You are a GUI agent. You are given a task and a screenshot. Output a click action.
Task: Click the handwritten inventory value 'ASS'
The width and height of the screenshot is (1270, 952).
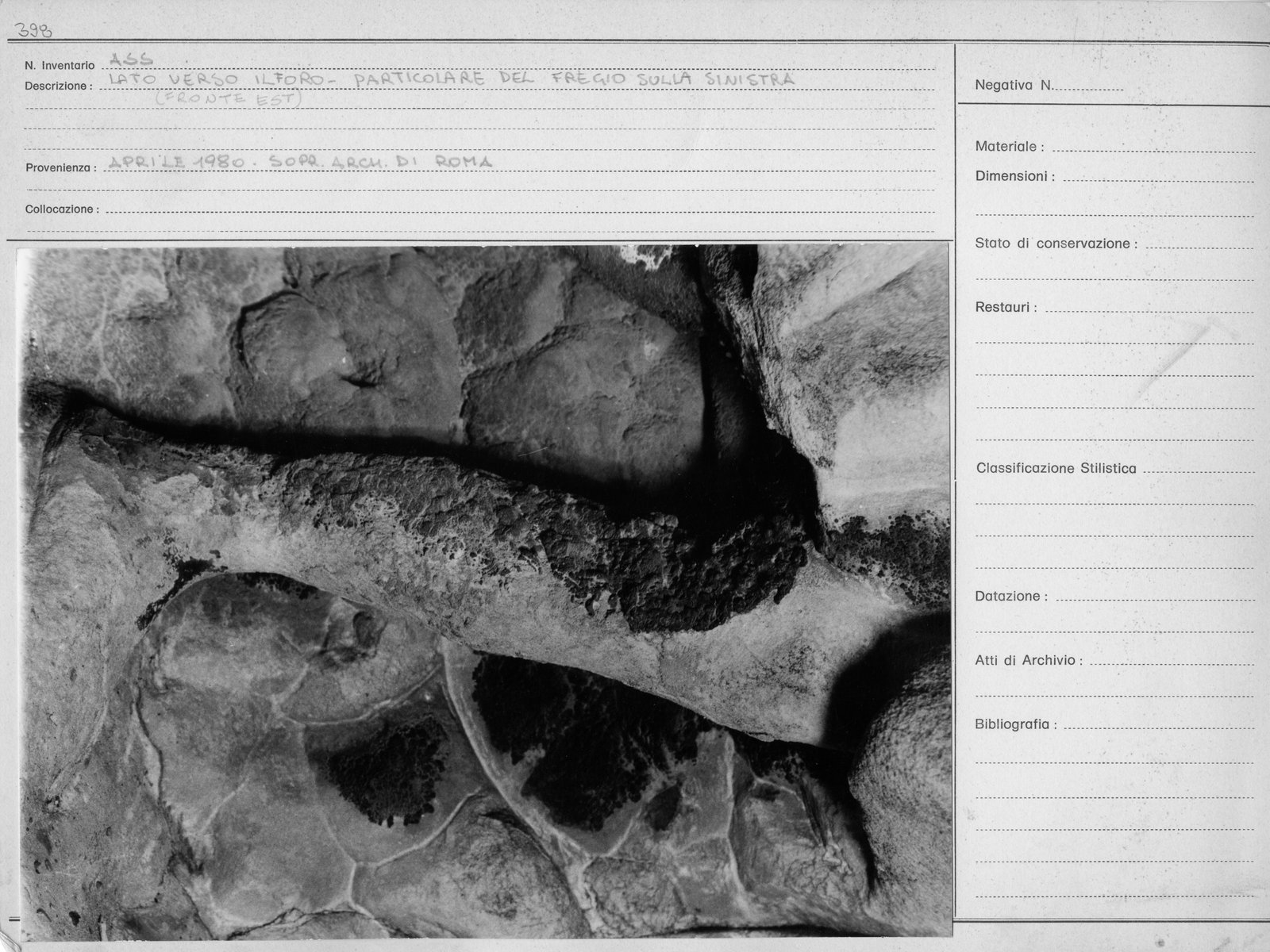point(132,60)
